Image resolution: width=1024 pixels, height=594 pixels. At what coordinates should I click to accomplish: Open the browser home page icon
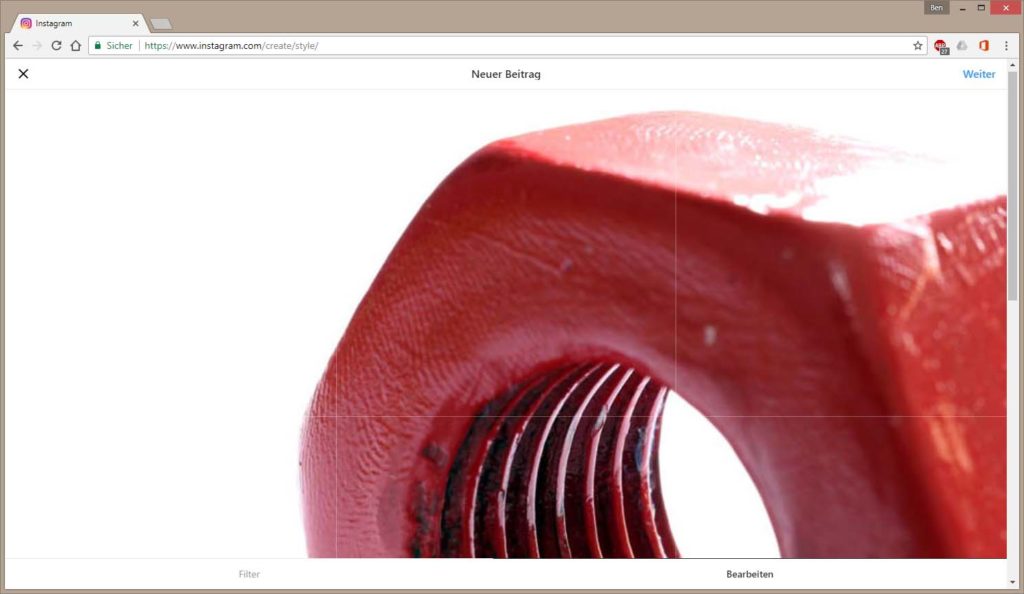76,46
